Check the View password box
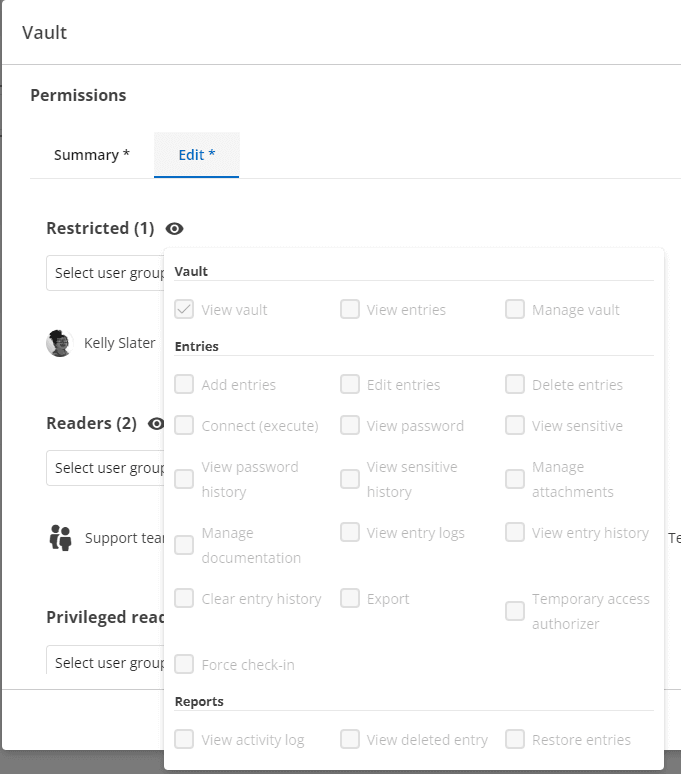Screen dimensions: 681x774 tap(350, 426)
